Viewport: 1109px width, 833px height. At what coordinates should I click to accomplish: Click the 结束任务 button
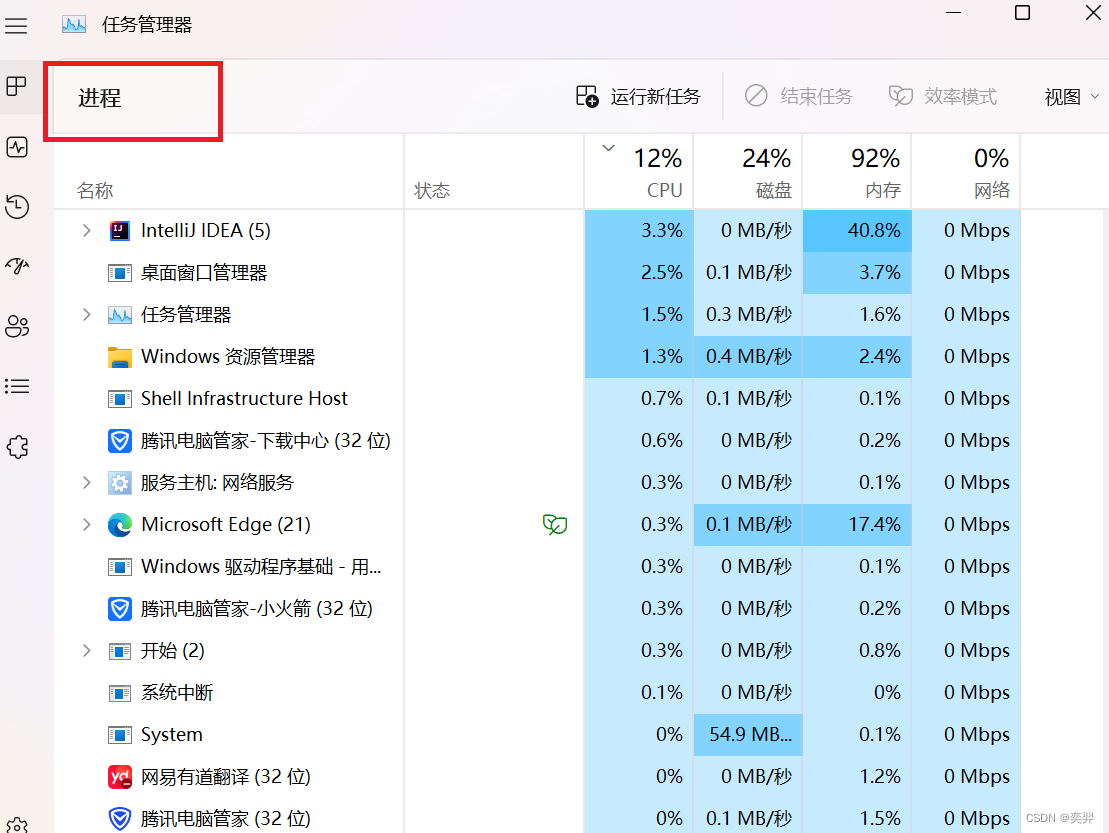(799, 96)
